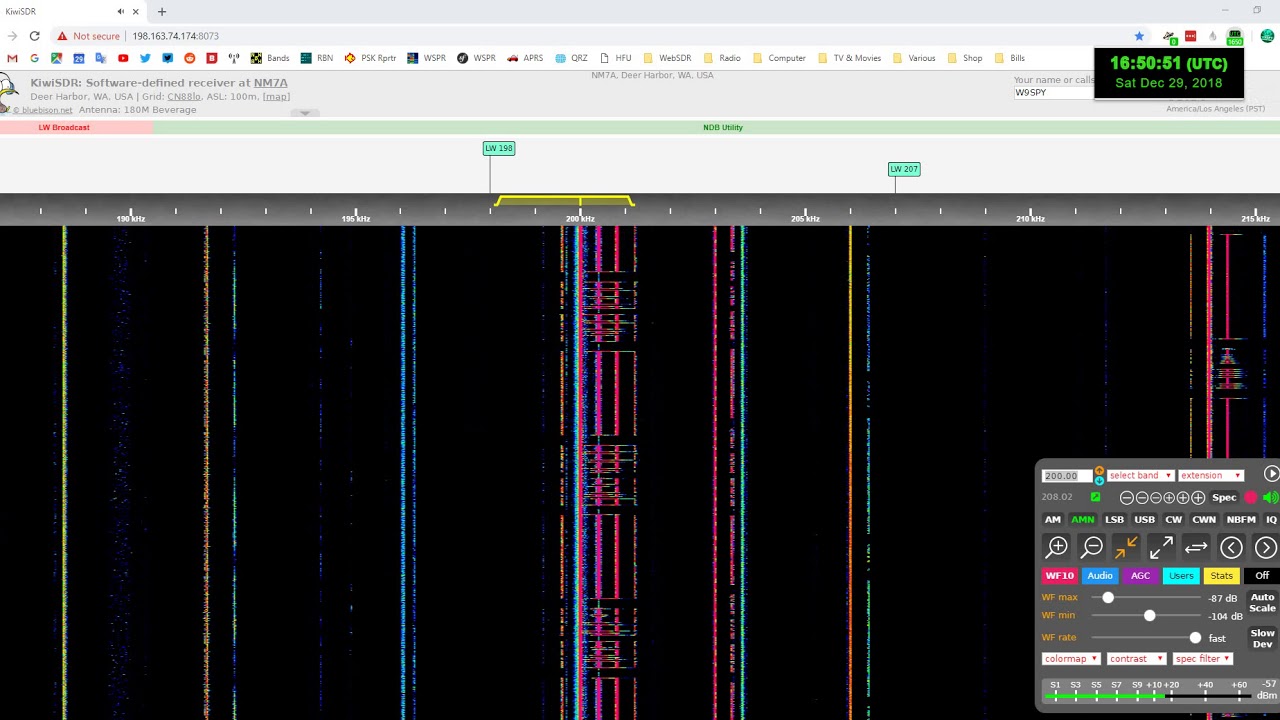Open the bluebison.net link
Screen dimensions: 1280x720
pyautogui.click(x=42, y=110)
